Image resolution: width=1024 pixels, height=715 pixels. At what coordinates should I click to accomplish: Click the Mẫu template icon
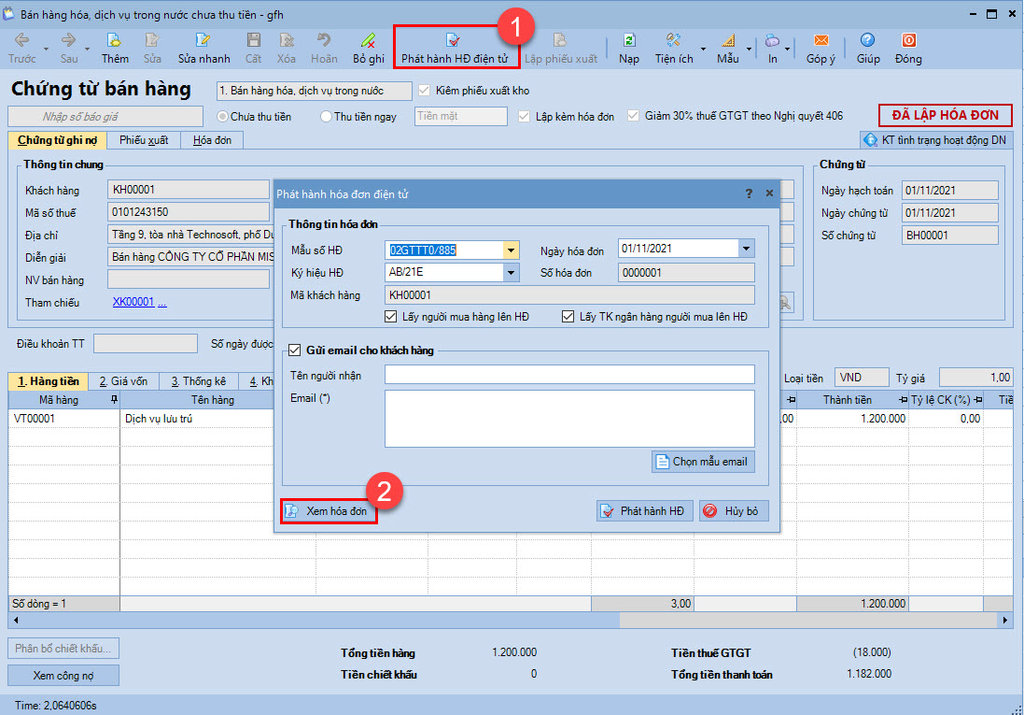point(728,48)
